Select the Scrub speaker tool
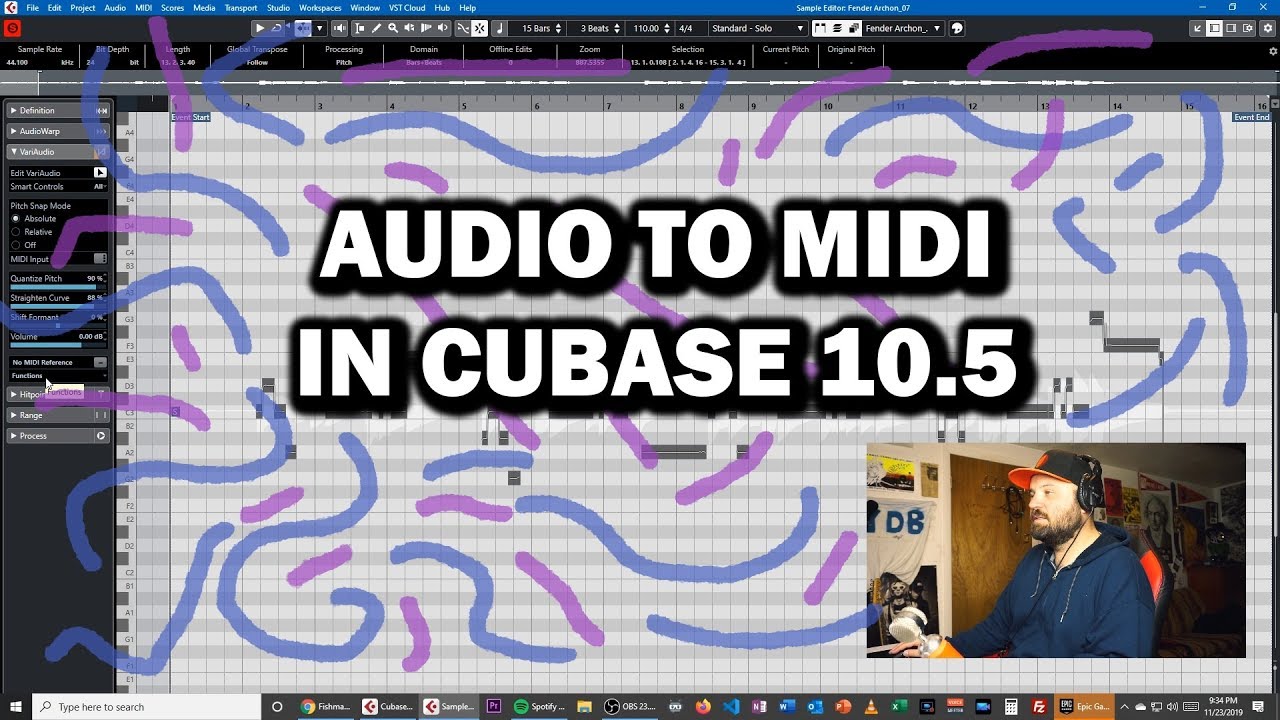Screen dimensions: 1280x720 pos(409,28)
